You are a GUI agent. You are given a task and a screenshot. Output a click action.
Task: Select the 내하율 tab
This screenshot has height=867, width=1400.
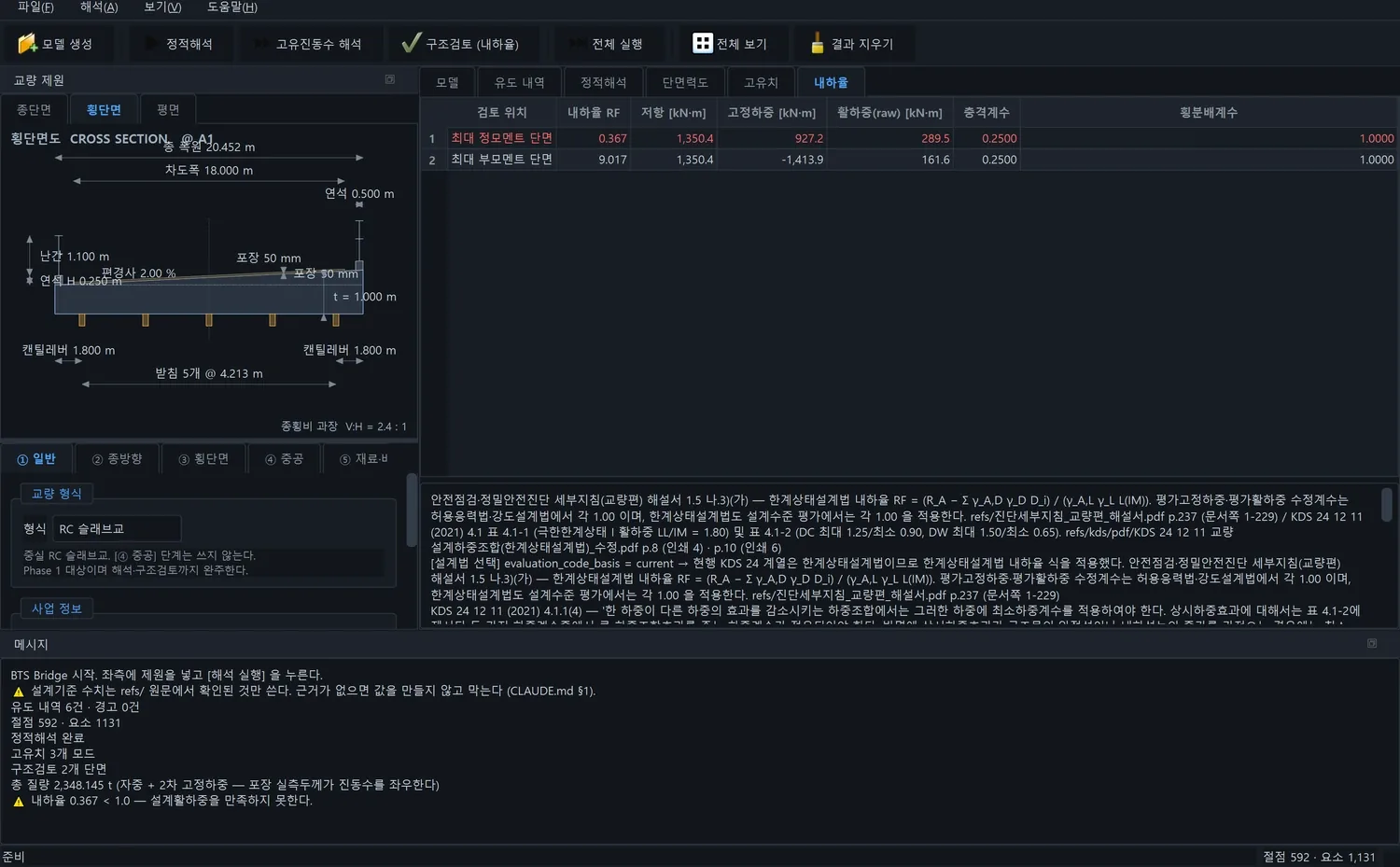coord(831,83)
